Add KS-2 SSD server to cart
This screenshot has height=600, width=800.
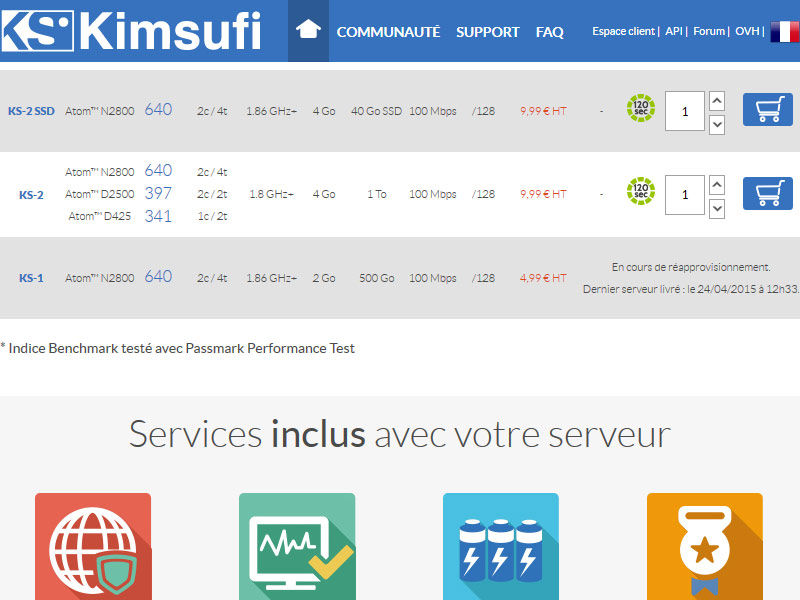pos(767,109)
